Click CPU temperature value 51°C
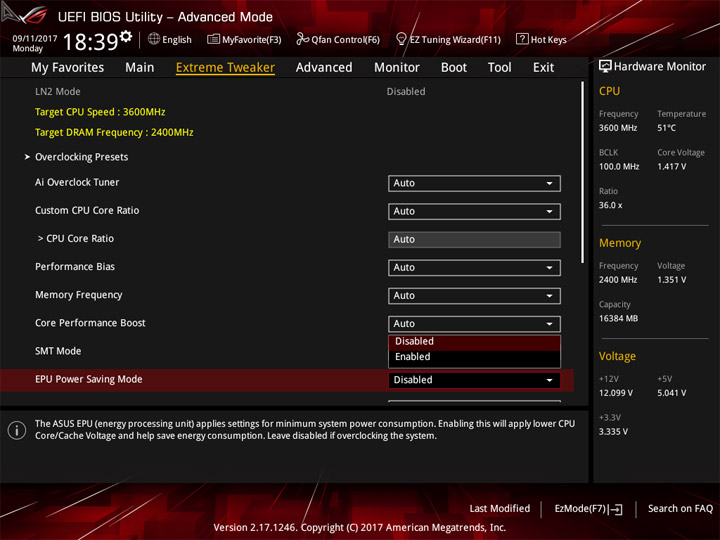720x540 pixels. point(666,128)
